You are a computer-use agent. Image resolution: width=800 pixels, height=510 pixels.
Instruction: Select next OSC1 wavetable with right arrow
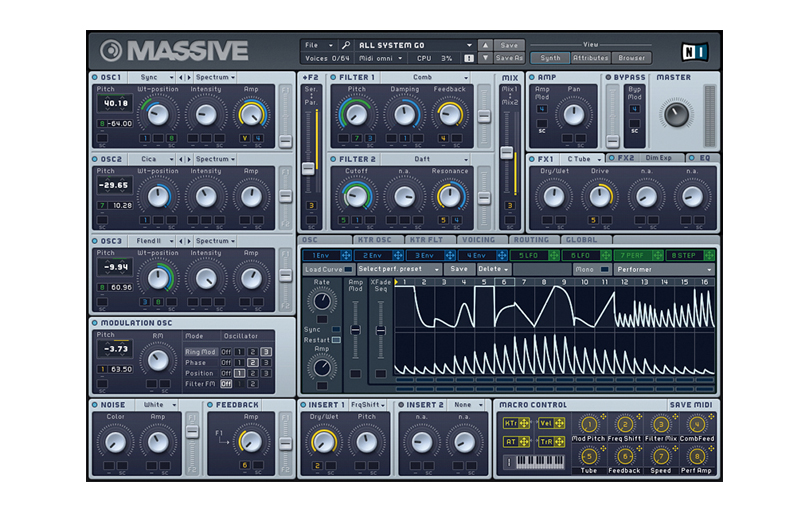click(189, 78)
